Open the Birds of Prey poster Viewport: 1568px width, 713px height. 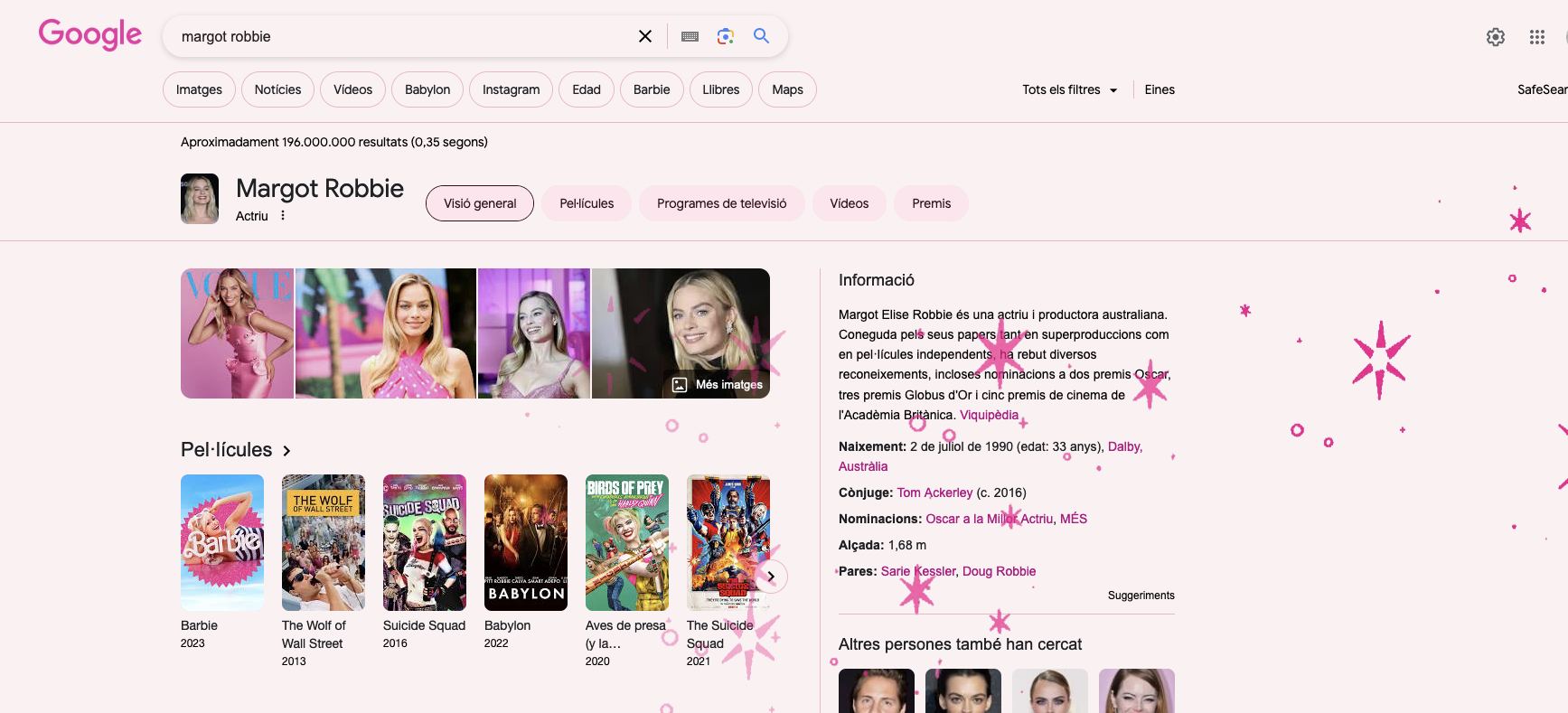pos(627,542)
